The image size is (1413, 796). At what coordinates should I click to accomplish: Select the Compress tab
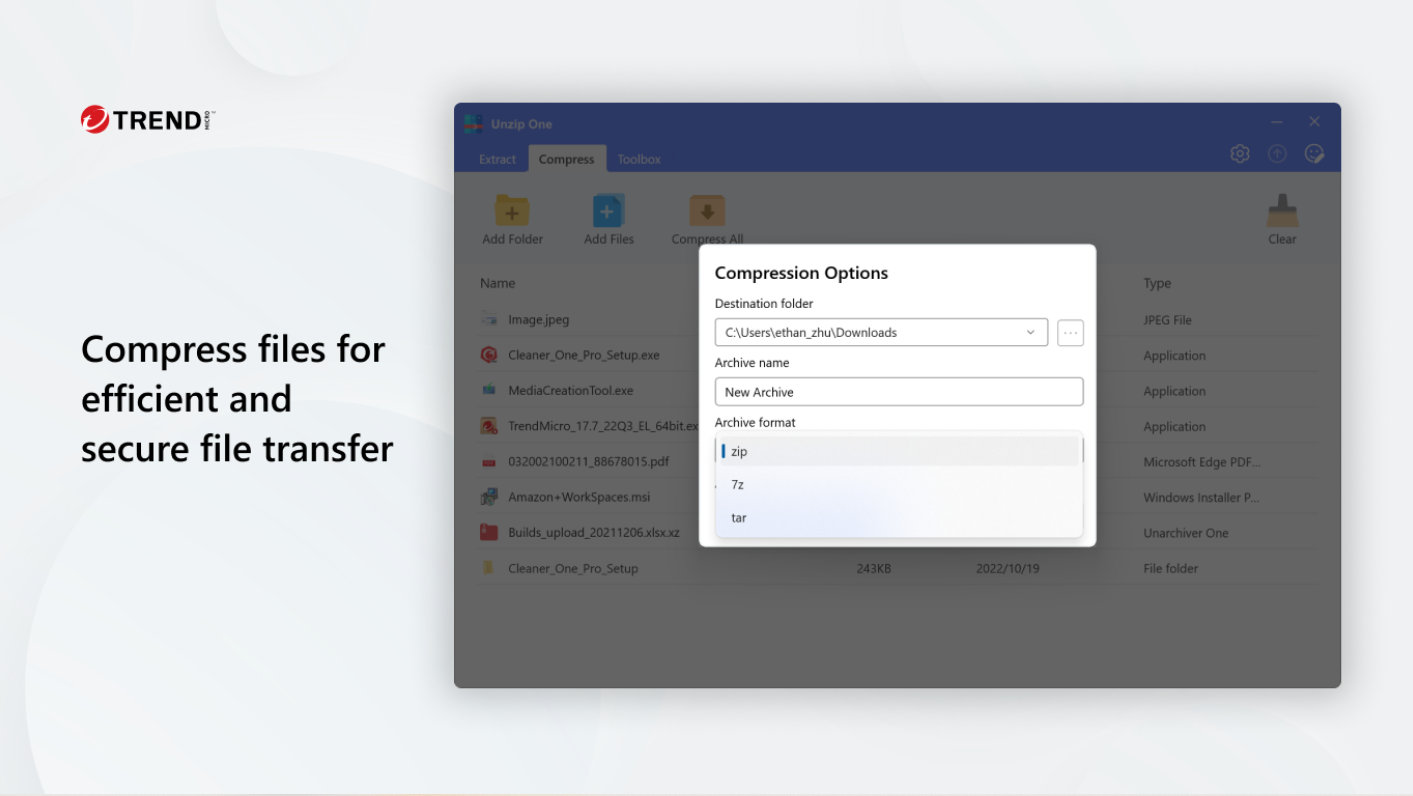click(x=566, y=159)
